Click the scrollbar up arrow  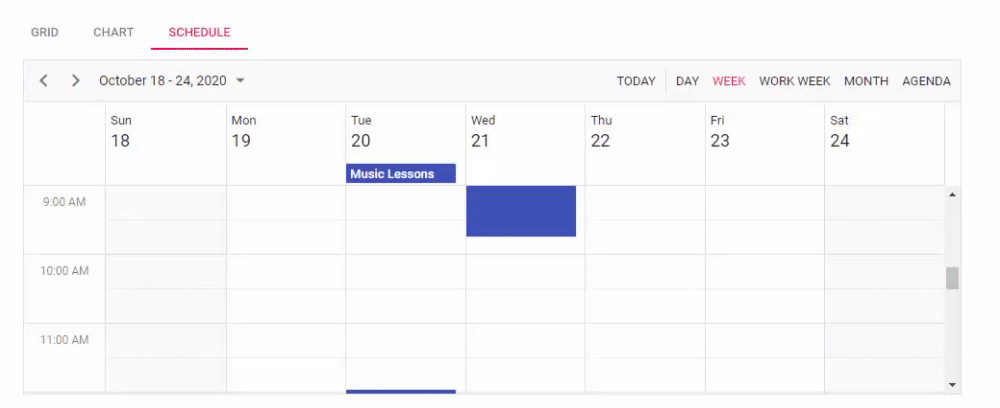tap(952, 194)
